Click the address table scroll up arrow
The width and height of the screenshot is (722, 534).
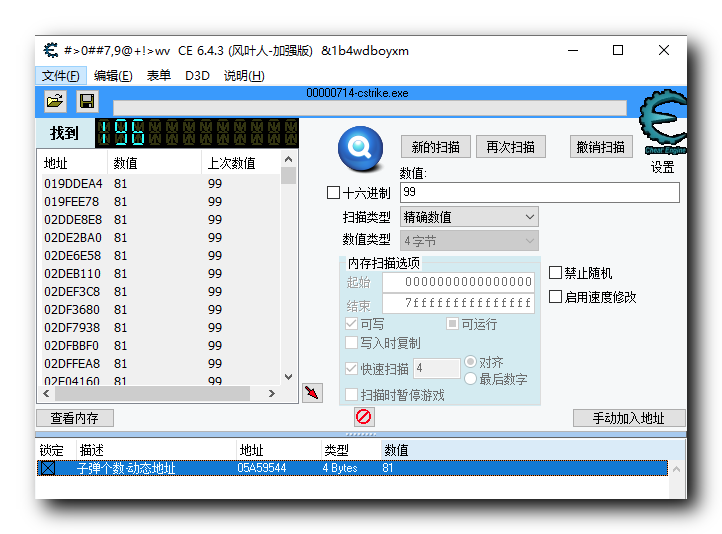pos(676,470)
